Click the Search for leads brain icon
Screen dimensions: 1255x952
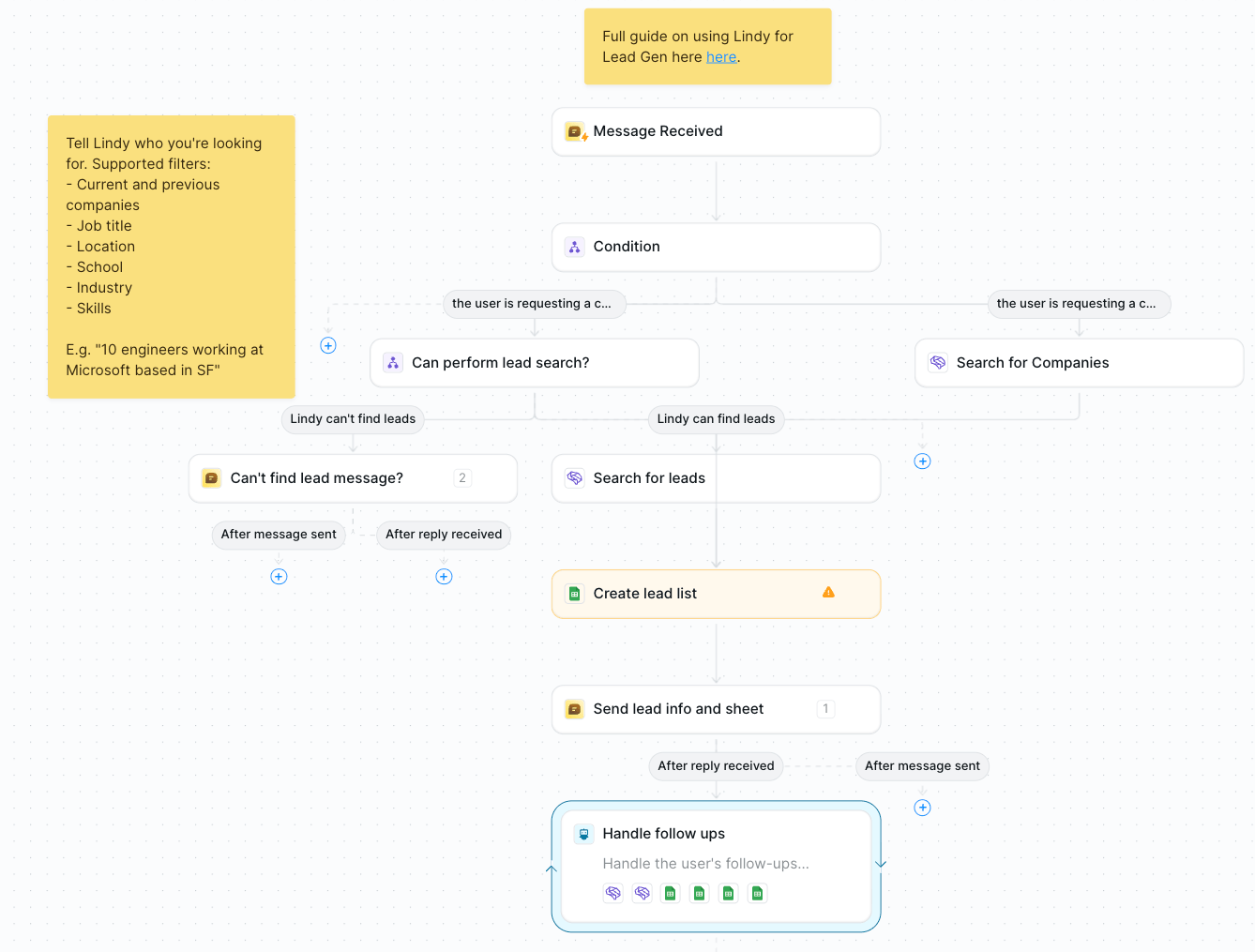[575, 478]
